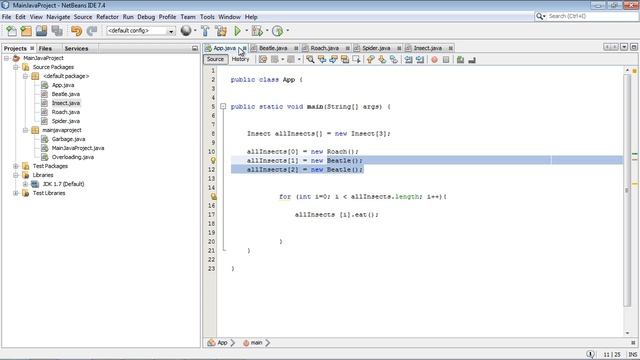Open the Refactor menu
Viewport: 640px width, 360px height.
(107, 17)
